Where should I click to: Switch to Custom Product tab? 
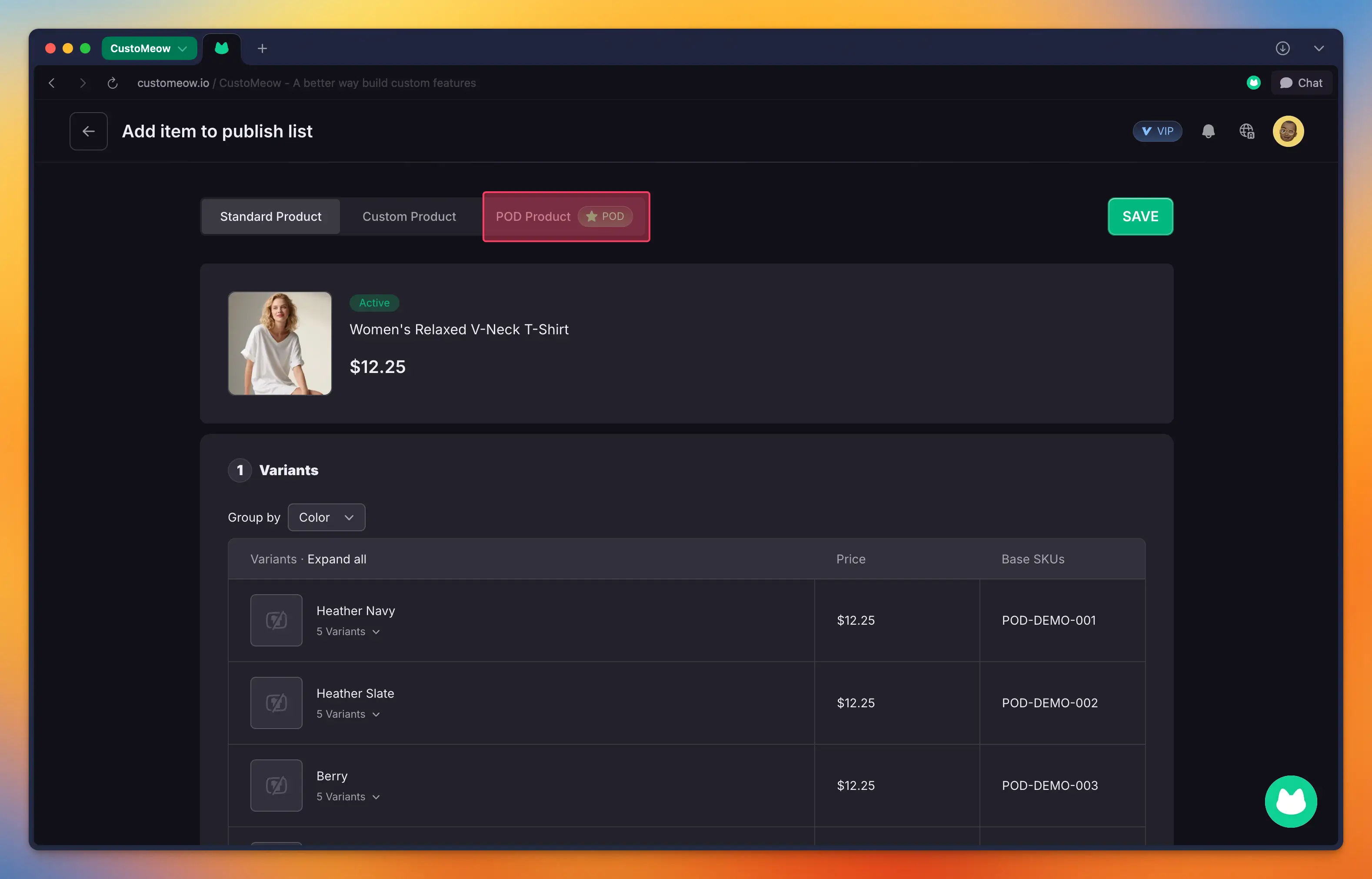click(x=409, y=217)
